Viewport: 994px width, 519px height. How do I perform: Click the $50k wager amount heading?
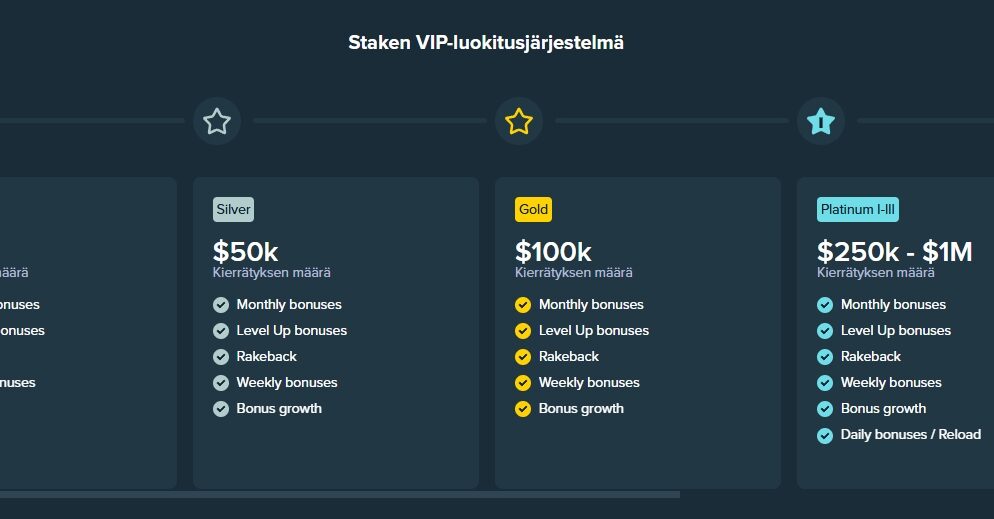(x=245, y=252)
